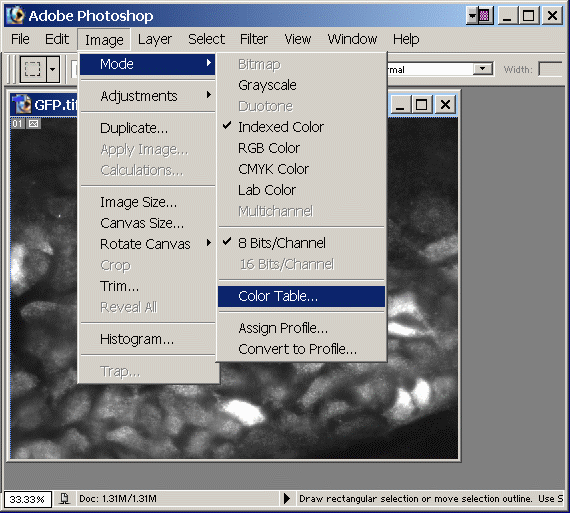Toggle the checked Indexed Color mode
This screenshot has height=513, width=570.
[301, 127]
